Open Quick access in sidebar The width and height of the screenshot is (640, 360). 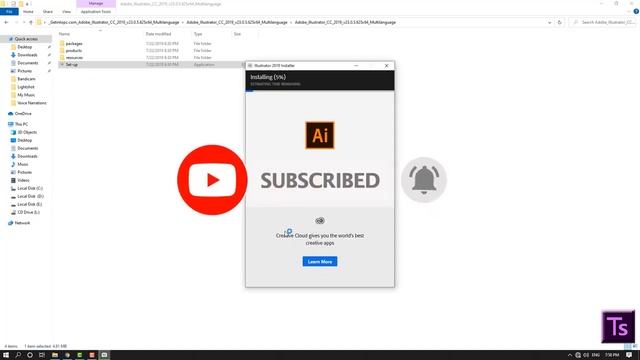(26, 39)
